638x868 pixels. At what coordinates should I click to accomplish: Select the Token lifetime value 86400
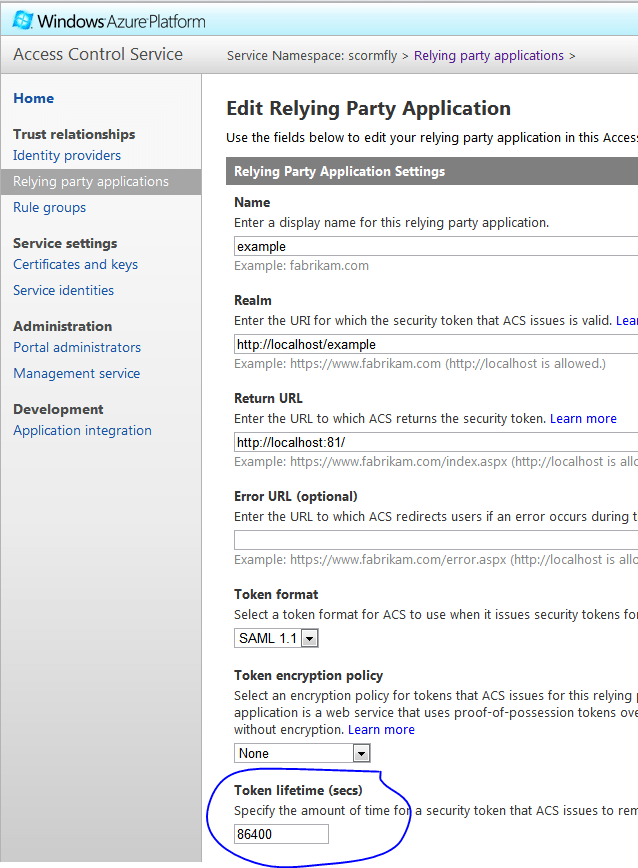tap(281, 833)
